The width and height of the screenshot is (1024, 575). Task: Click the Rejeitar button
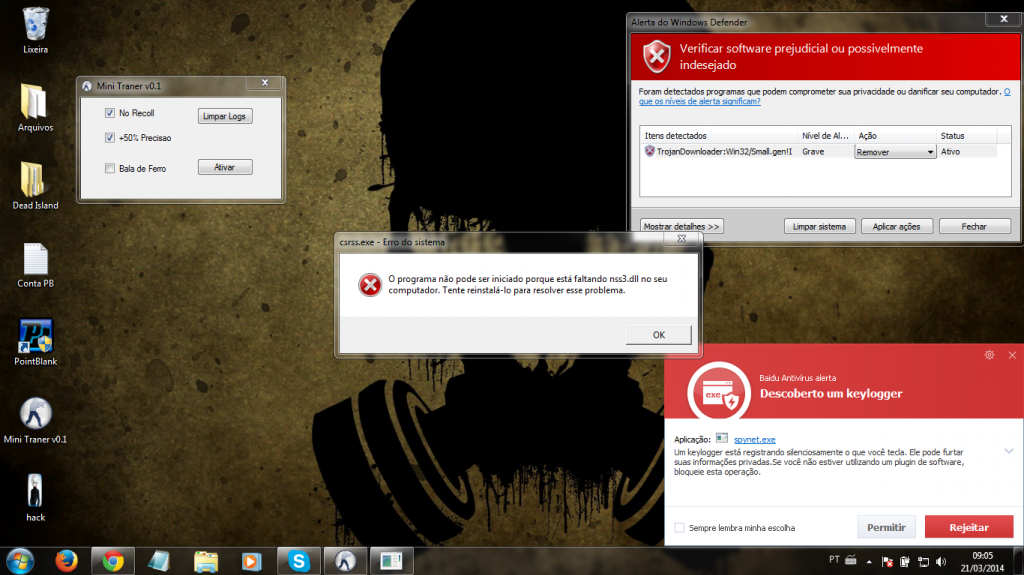(x=968, y=527)
